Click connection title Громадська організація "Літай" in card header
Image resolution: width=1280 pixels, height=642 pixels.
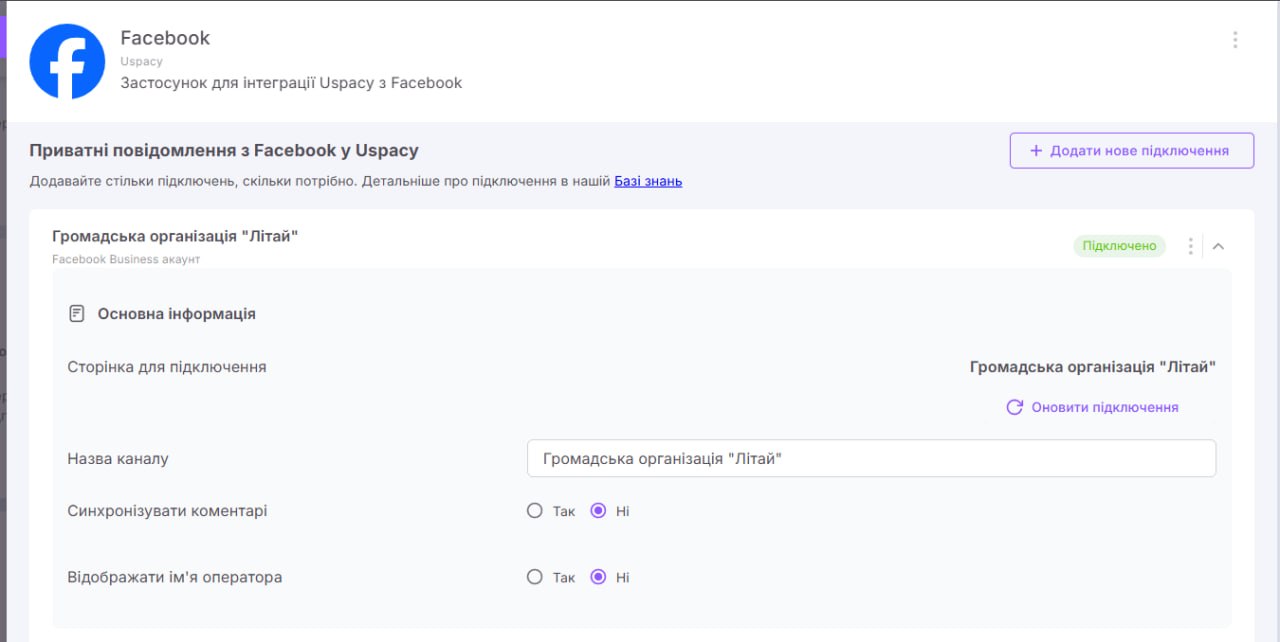click(175, 236)
